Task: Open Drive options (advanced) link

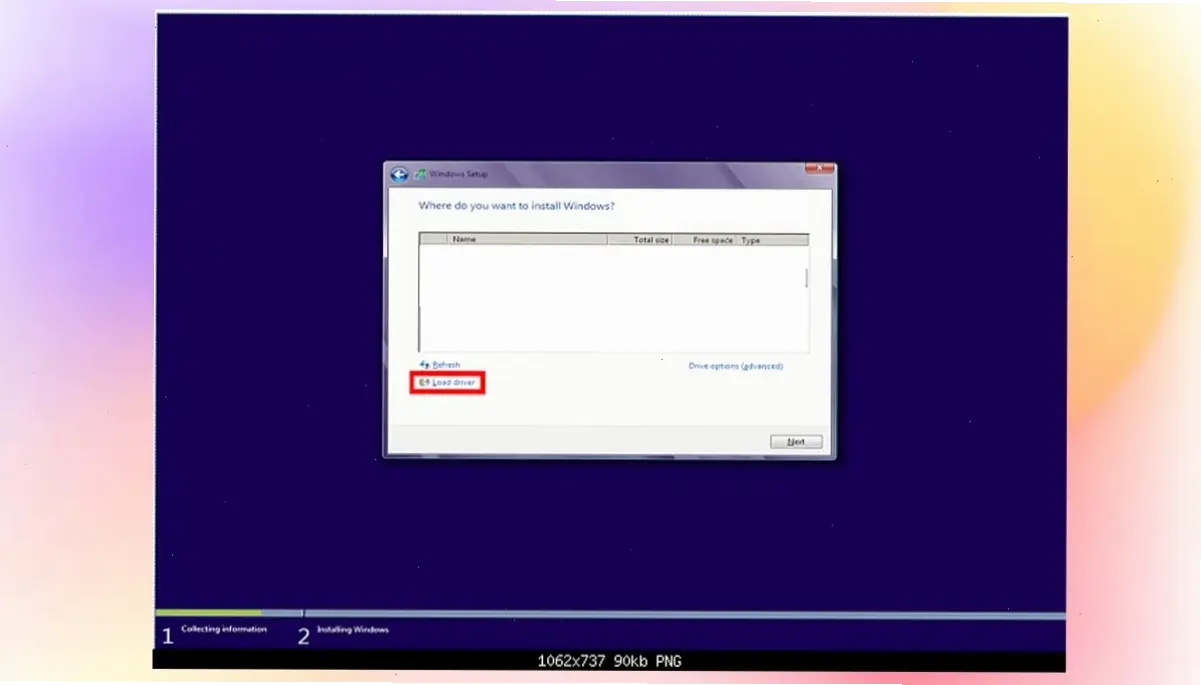Action: click(736, 366)
